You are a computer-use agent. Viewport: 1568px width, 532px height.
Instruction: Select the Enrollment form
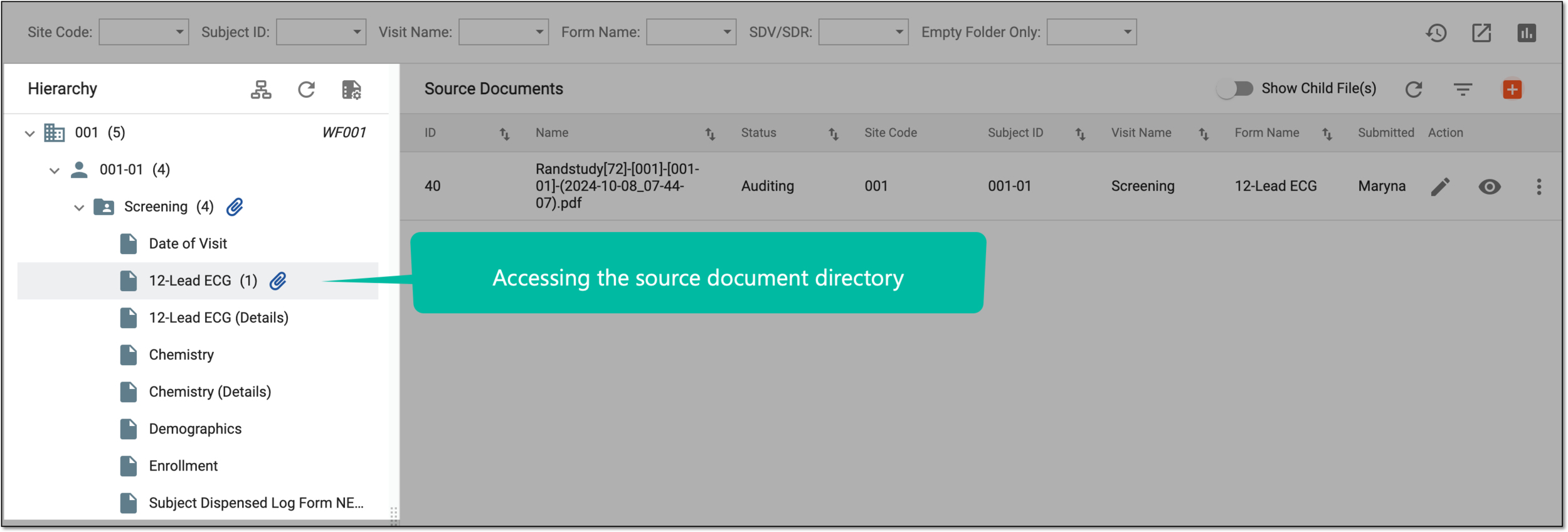(x=183, y=465)
